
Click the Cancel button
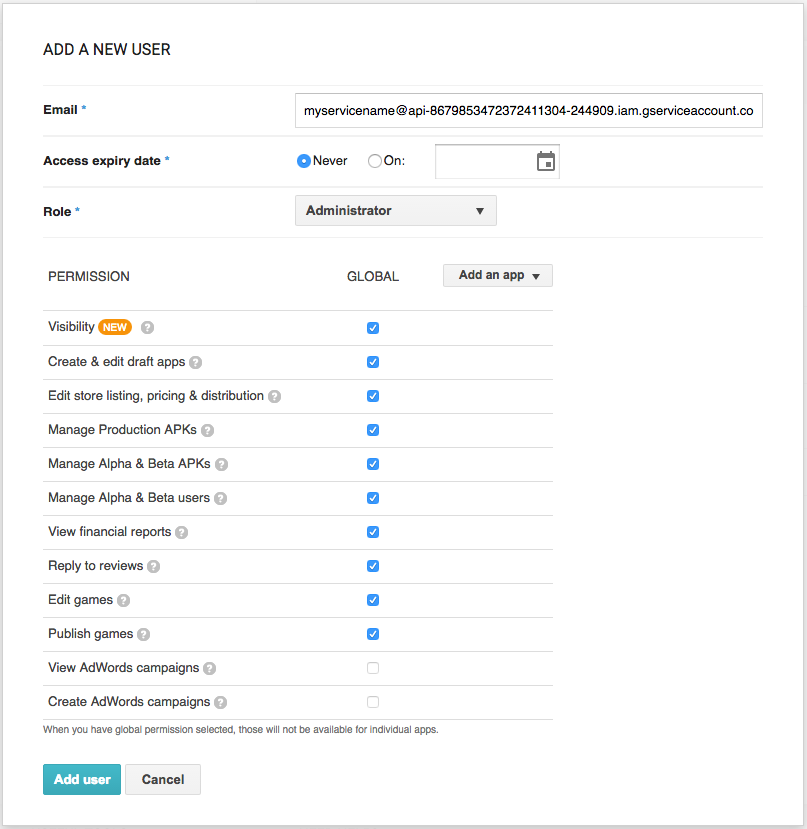pos(163,780)
